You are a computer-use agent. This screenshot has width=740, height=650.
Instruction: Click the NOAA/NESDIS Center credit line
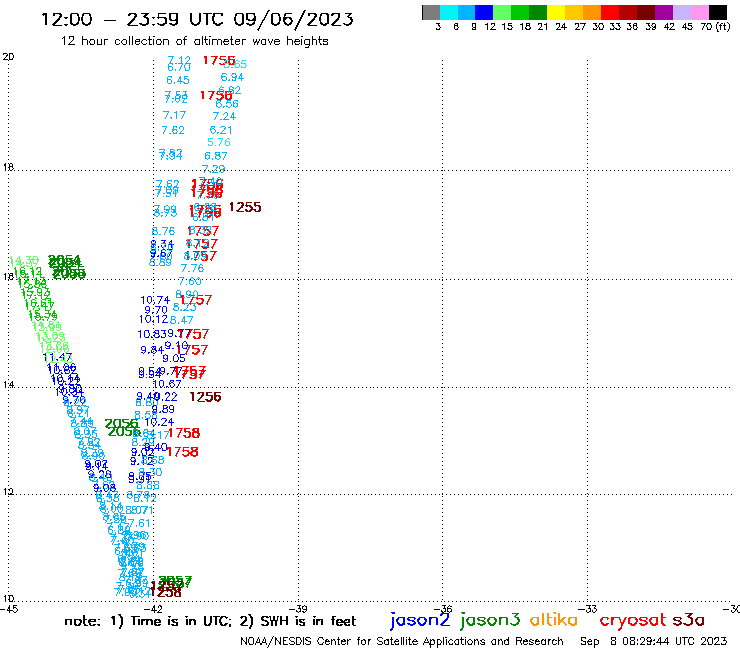click(402, 641)
